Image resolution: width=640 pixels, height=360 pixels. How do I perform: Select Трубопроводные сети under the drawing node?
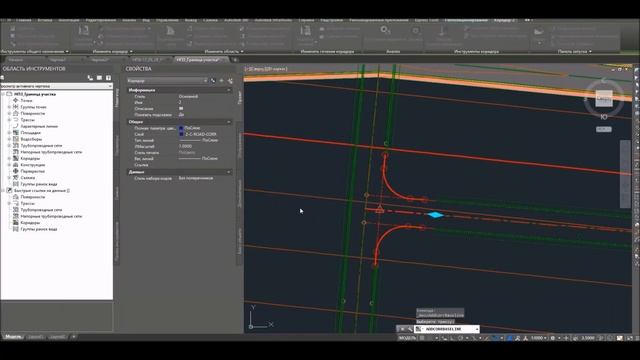pos(41,146)
